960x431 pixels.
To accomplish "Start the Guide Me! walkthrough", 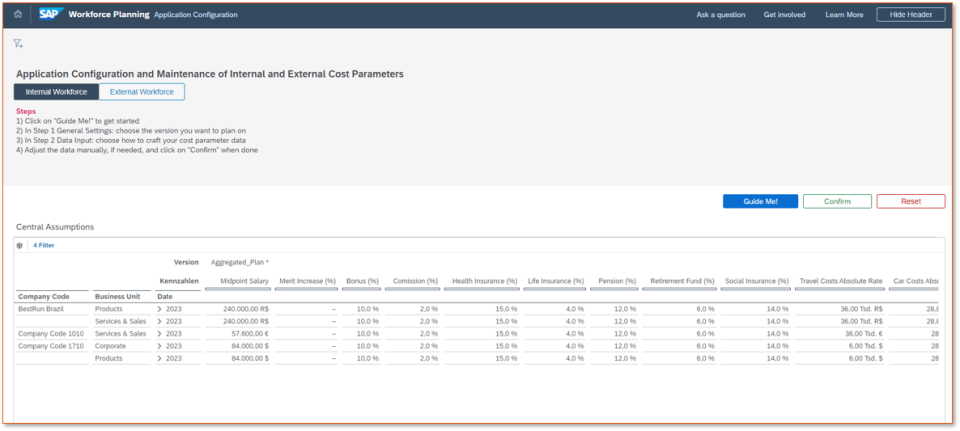I will (x=760, y=201).
